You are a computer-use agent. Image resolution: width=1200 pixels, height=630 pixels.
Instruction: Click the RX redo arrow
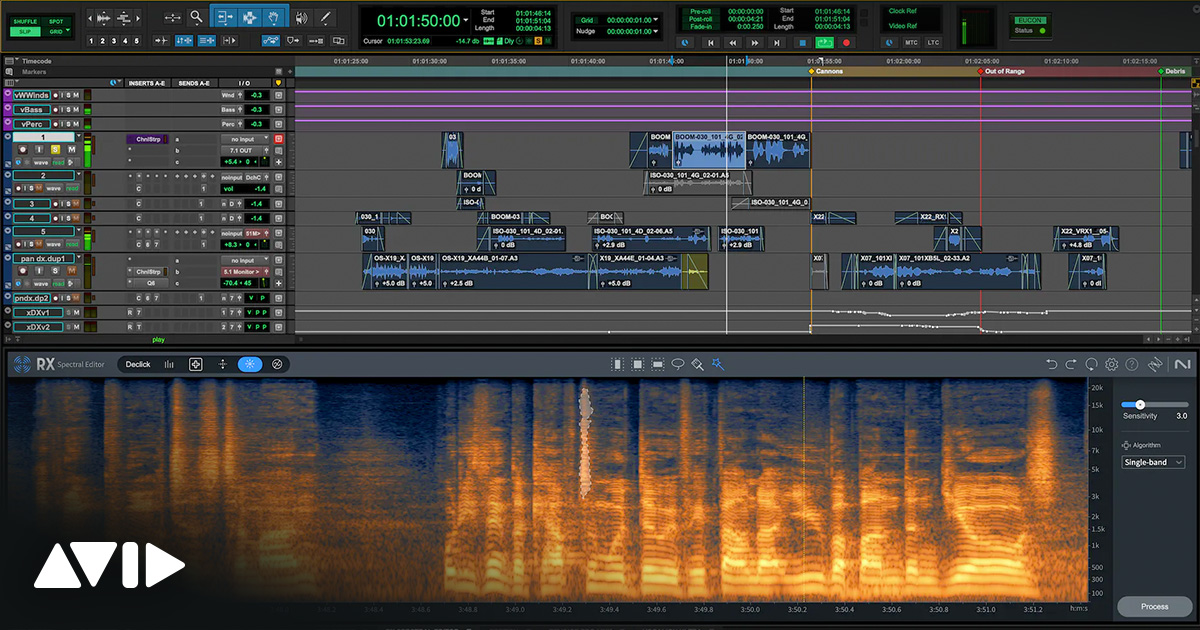click(1072, 365)
